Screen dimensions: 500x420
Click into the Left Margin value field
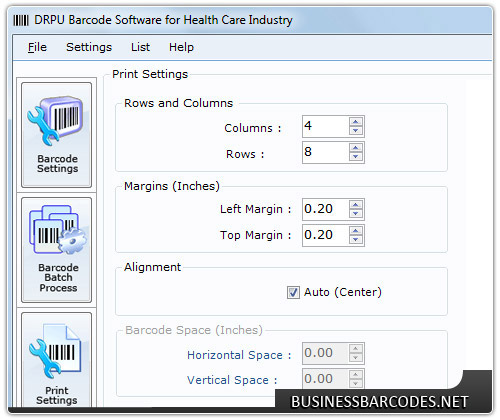pos(326,209)
